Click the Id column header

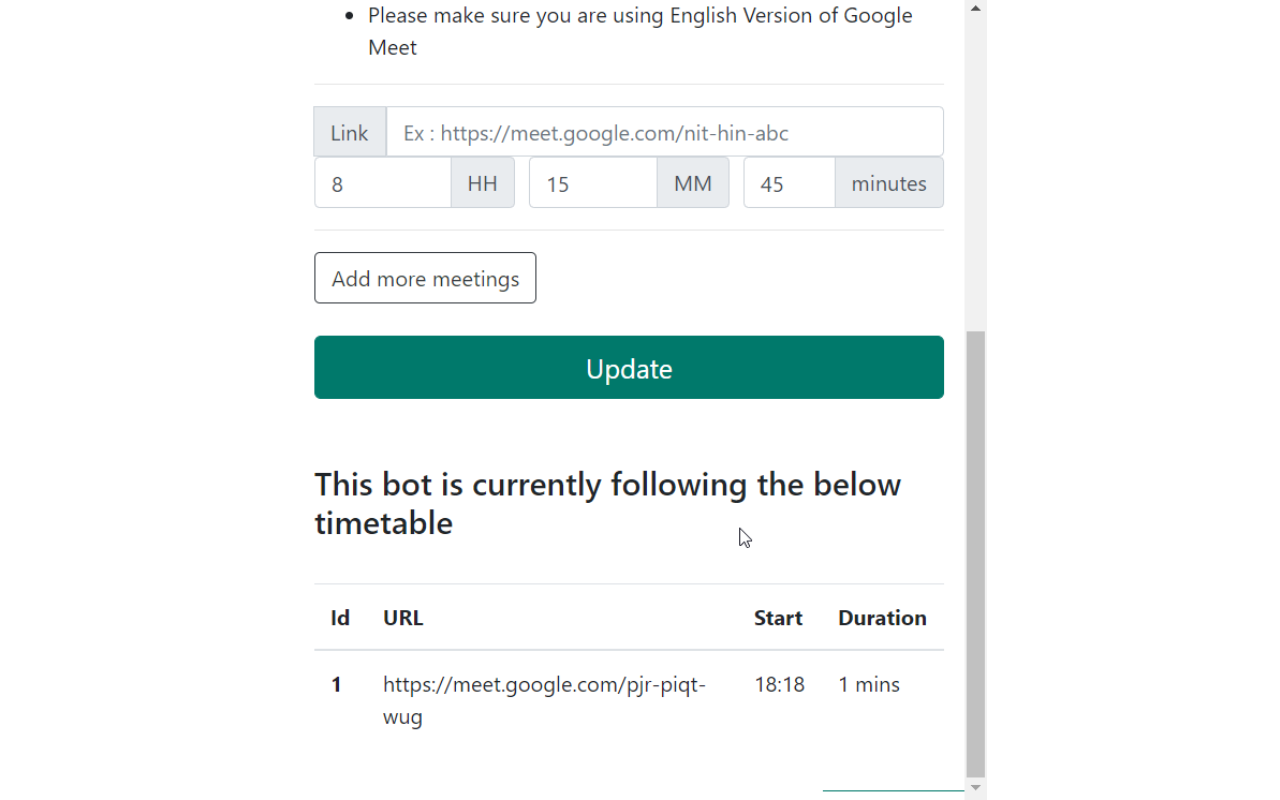(340, 618)
